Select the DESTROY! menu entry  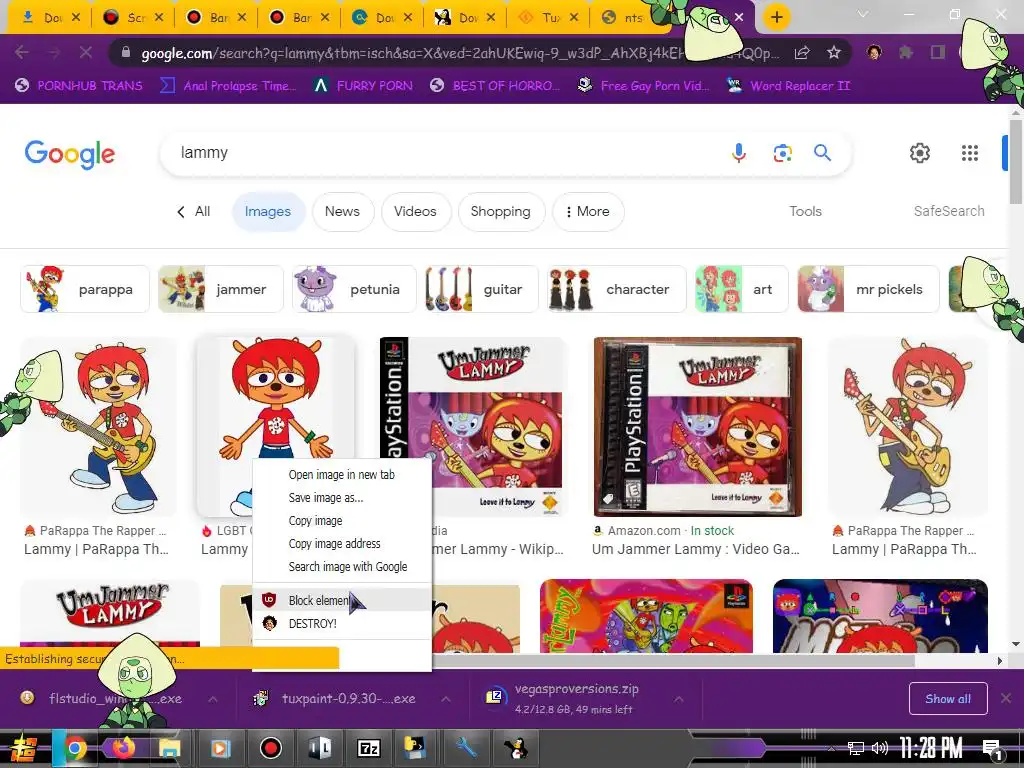pos(342,624)
